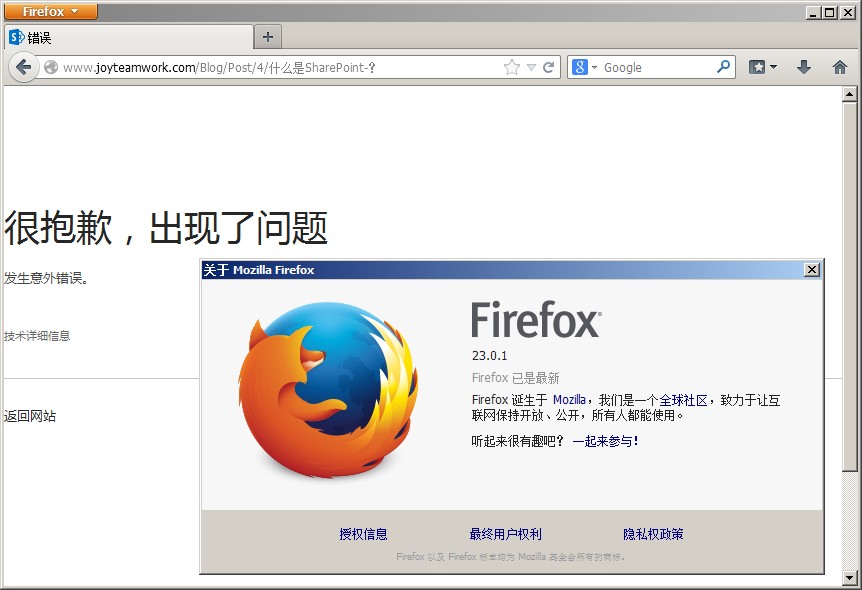
Task: Close the 关于 Mozilla Firefox dialog
Action: click(x=811, y=269)
